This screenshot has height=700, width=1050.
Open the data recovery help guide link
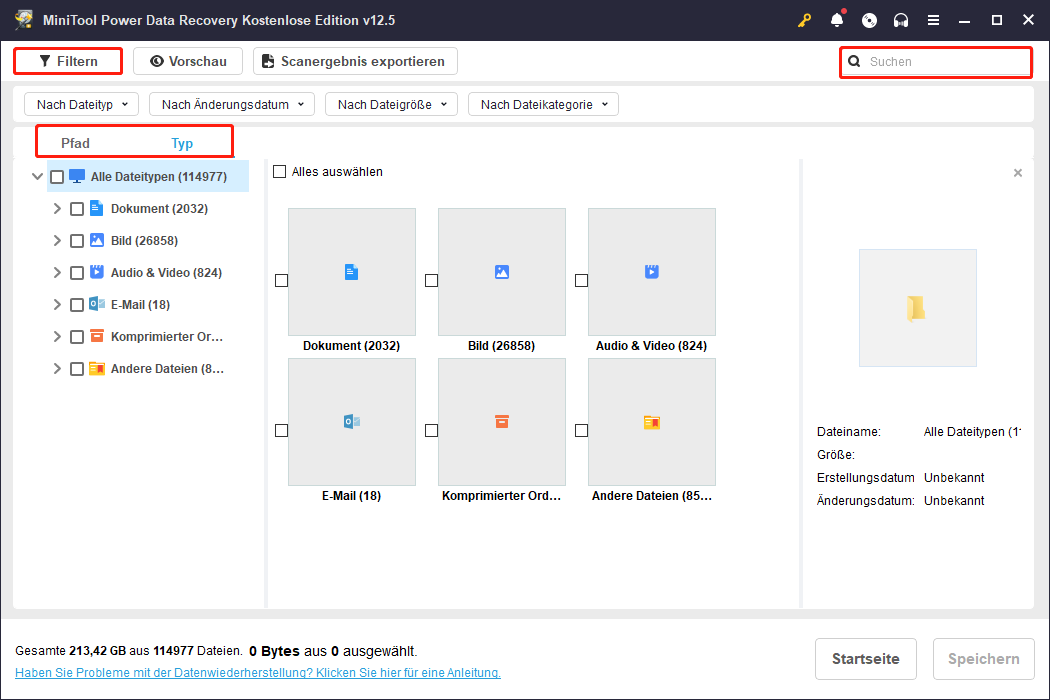click(258, 673)
